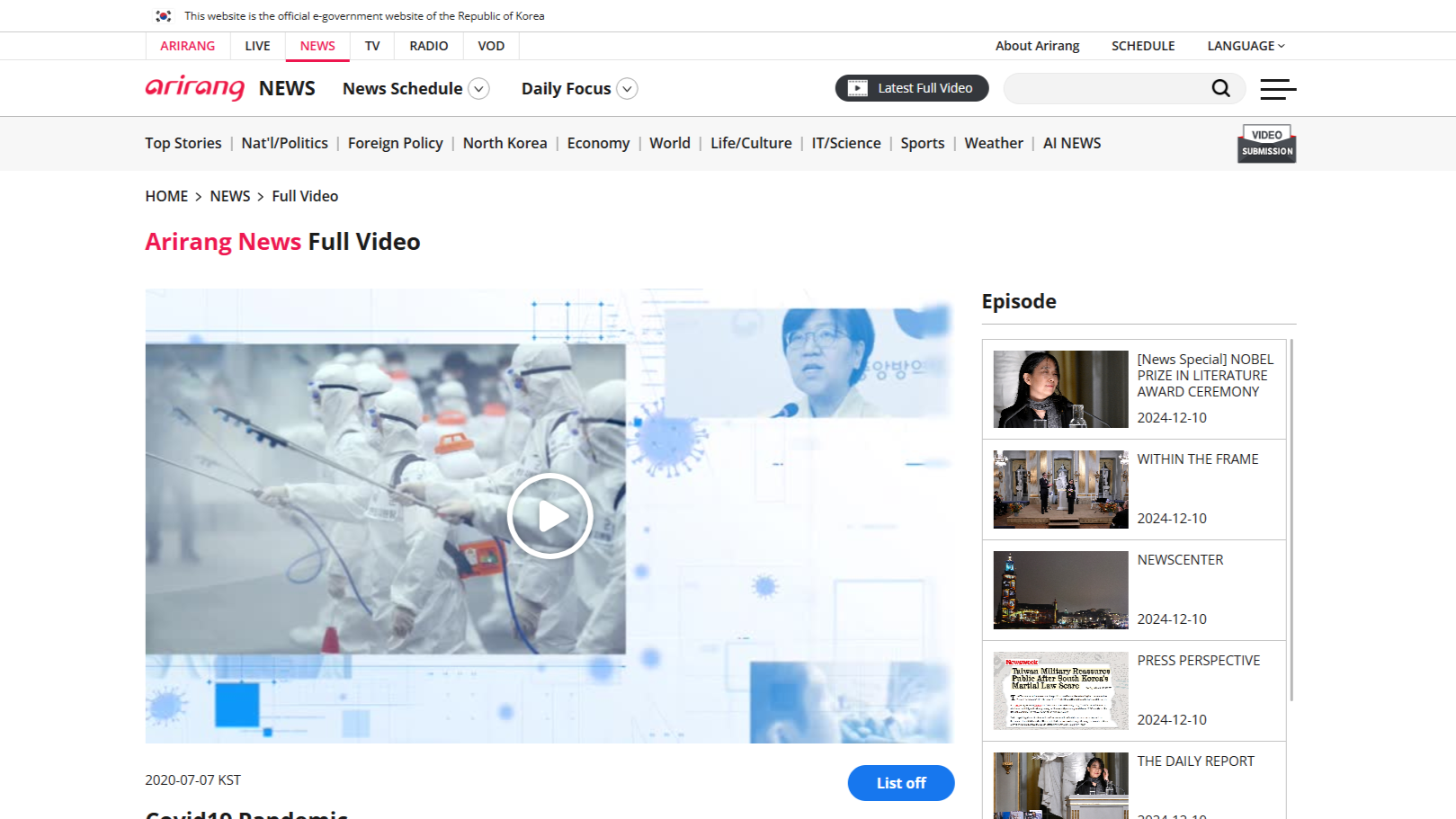Go to HOME breadcrumb
The image size is (1456, 819).
pos(166,196)
